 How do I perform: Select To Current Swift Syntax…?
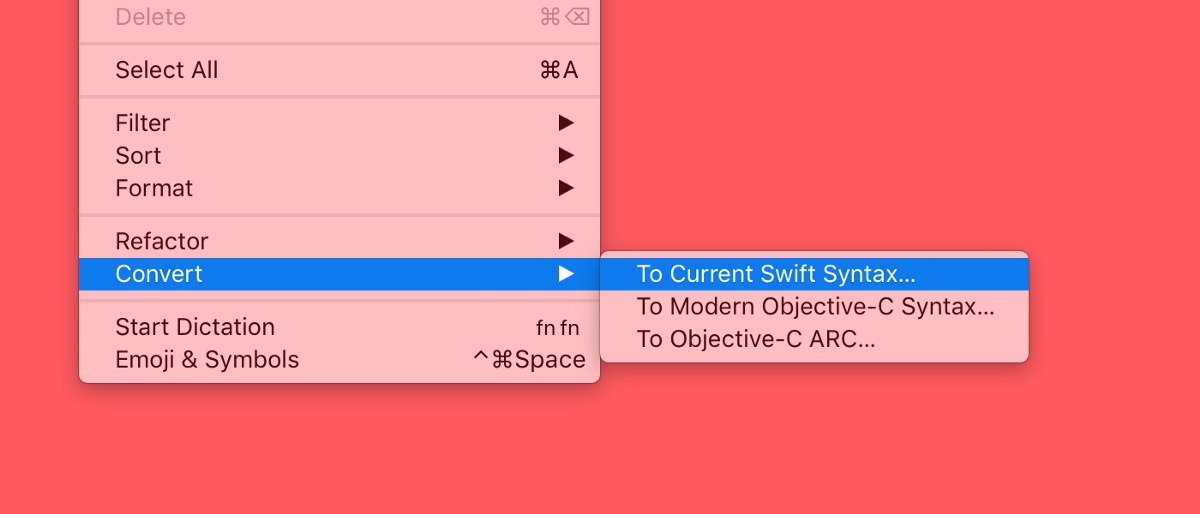(x=776, y=274)
